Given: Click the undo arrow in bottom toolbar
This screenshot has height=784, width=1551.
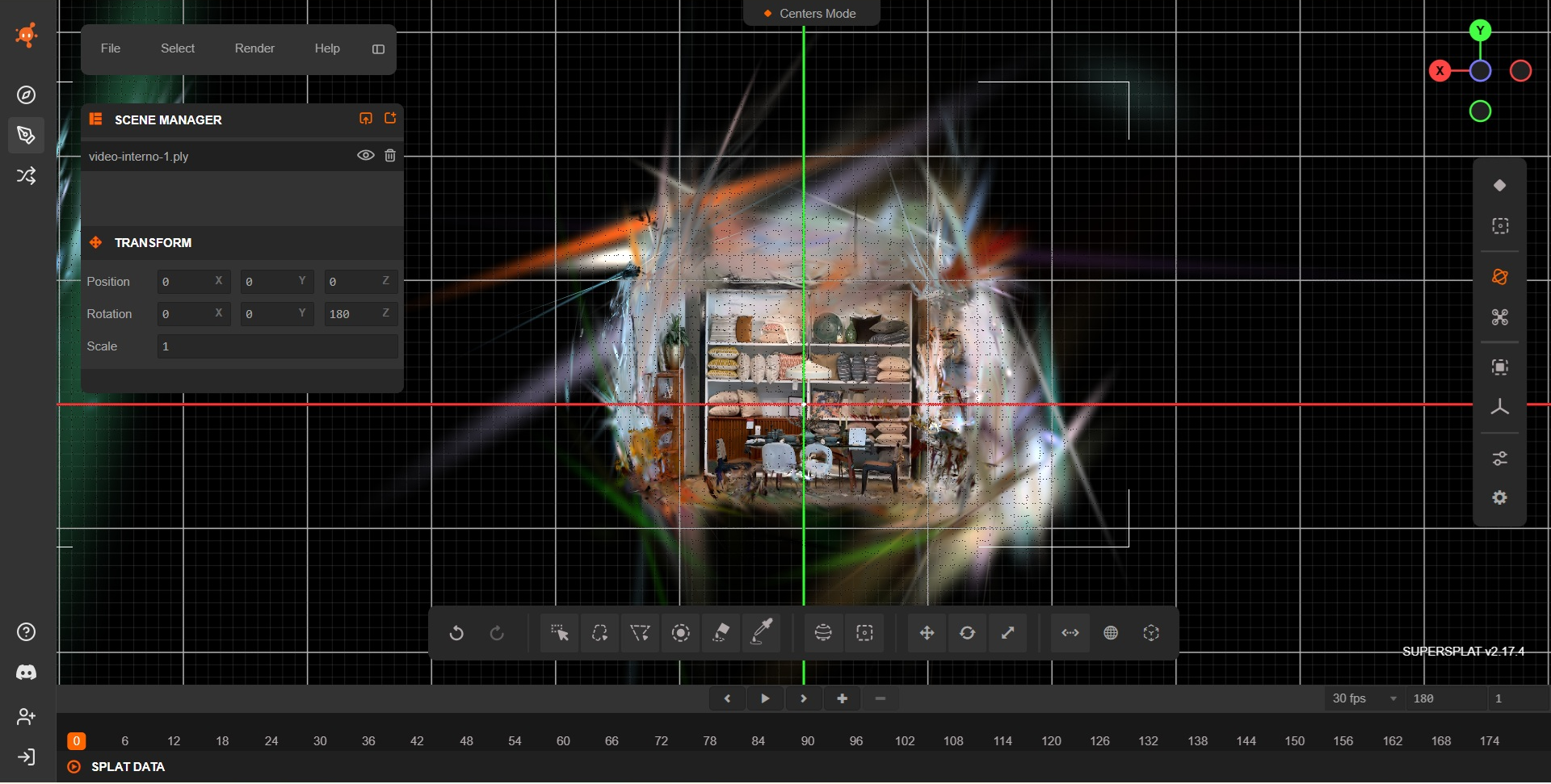Looking at the screenshot, I should 456,634.
